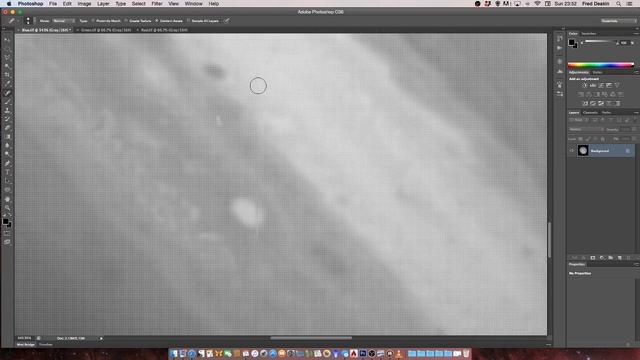Select the Type tool

7,172
